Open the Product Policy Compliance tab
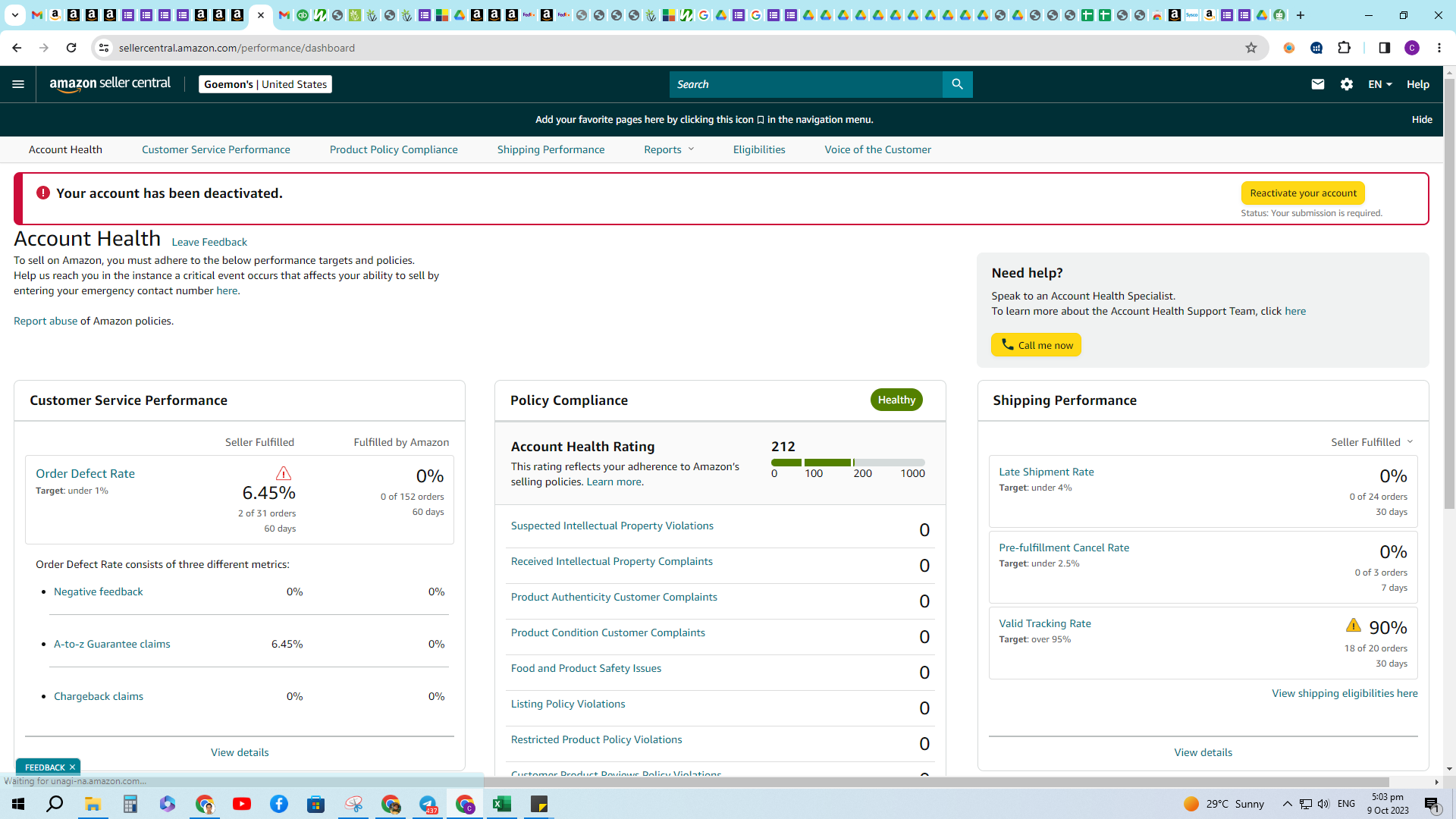Image resolution: width=1456 pixels, height=819 pixels. [x=394, y=149]
